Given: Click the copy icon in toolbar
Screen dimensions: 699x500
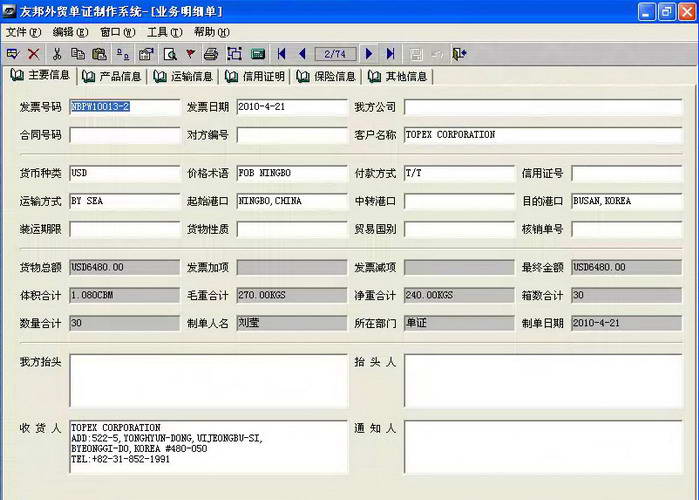Looking at the screenshot, I should point(78,54).
